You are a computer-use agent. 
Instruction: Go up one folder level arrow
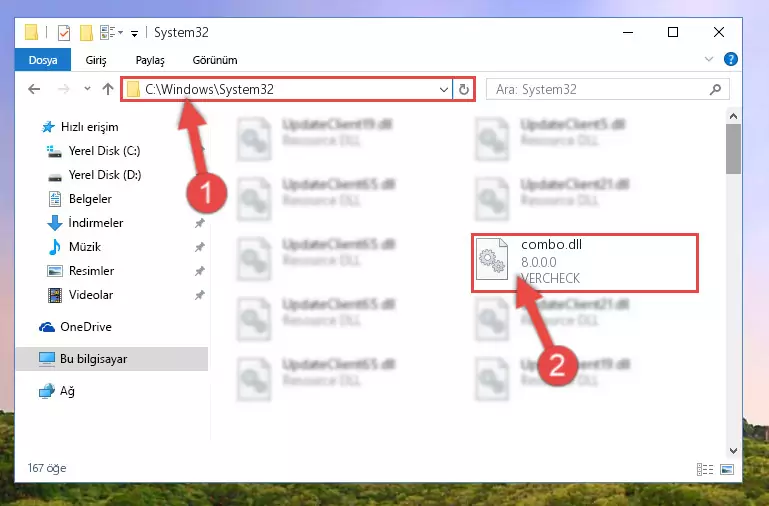click(x=108, y=89)
